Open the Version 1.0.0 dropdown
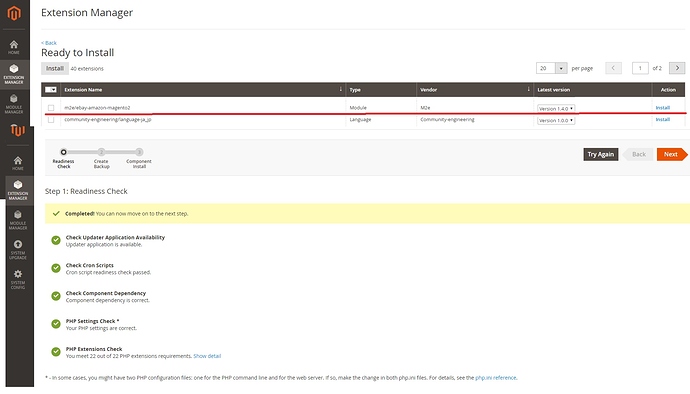Viewport: 690px width, 394px height. 556,120
